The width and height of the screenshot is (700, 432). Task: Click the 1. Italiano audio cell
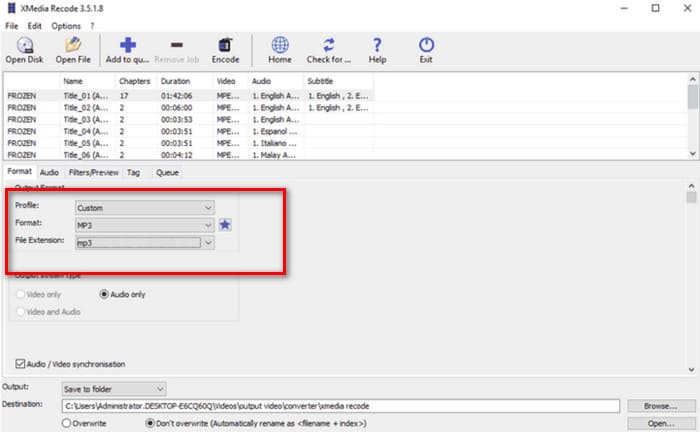point(274,143)
